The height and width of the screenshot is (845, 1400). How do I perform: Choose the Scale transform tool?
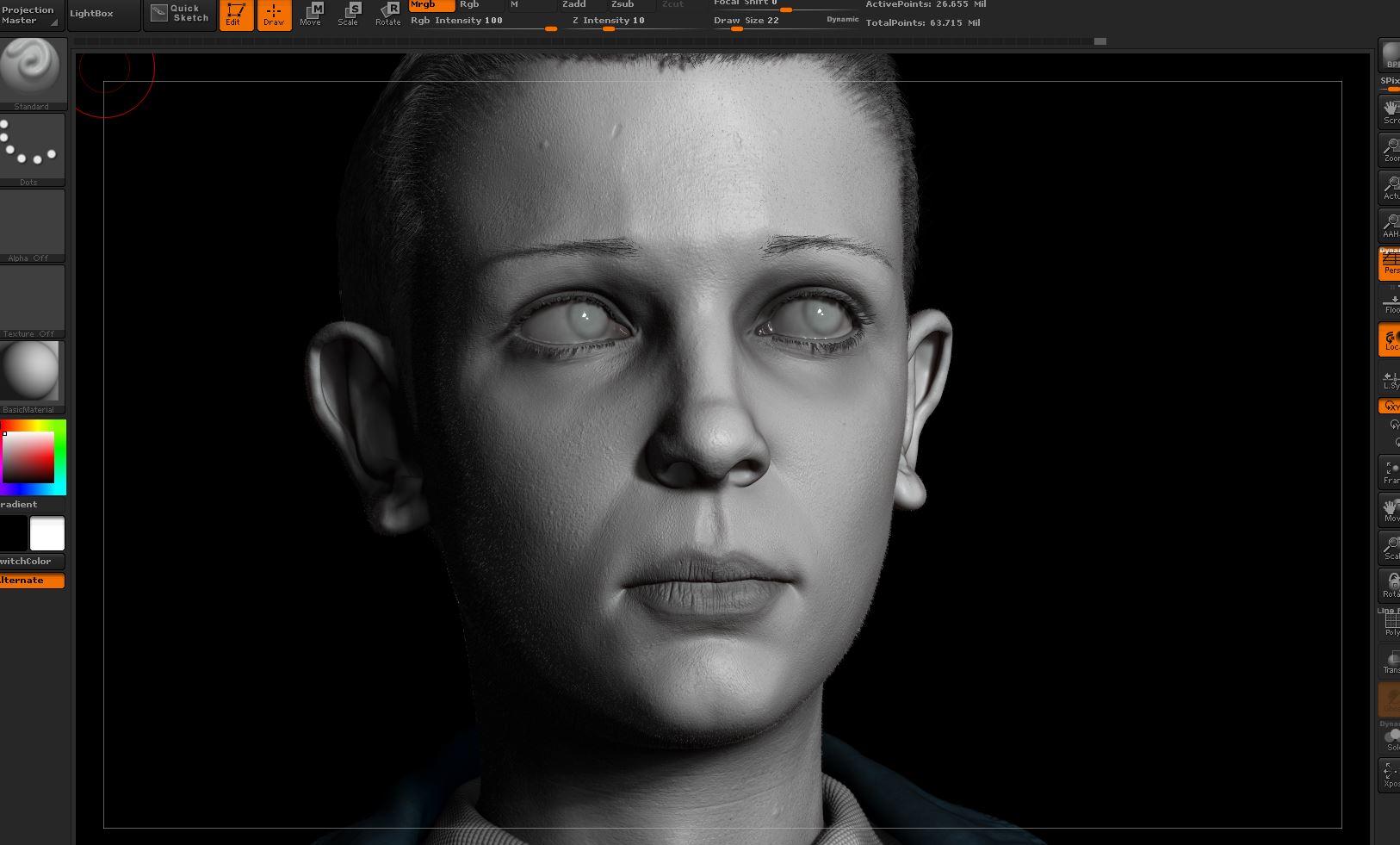click(349, 15)
